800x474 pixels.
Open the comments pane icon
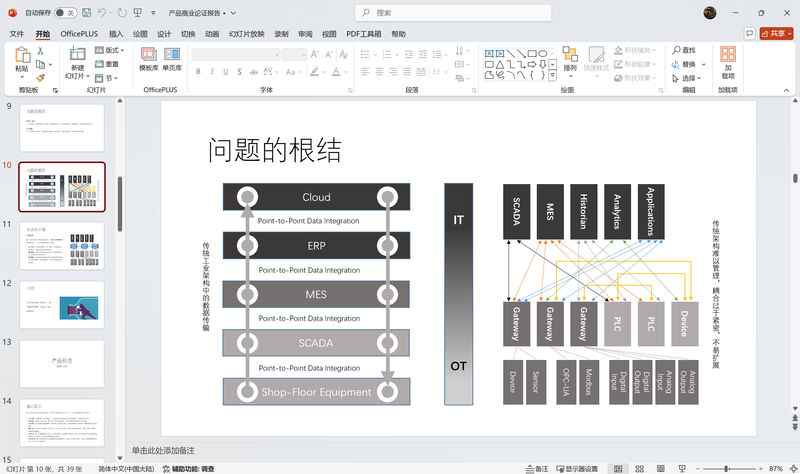pyautogui.click(x=749, y=34)
